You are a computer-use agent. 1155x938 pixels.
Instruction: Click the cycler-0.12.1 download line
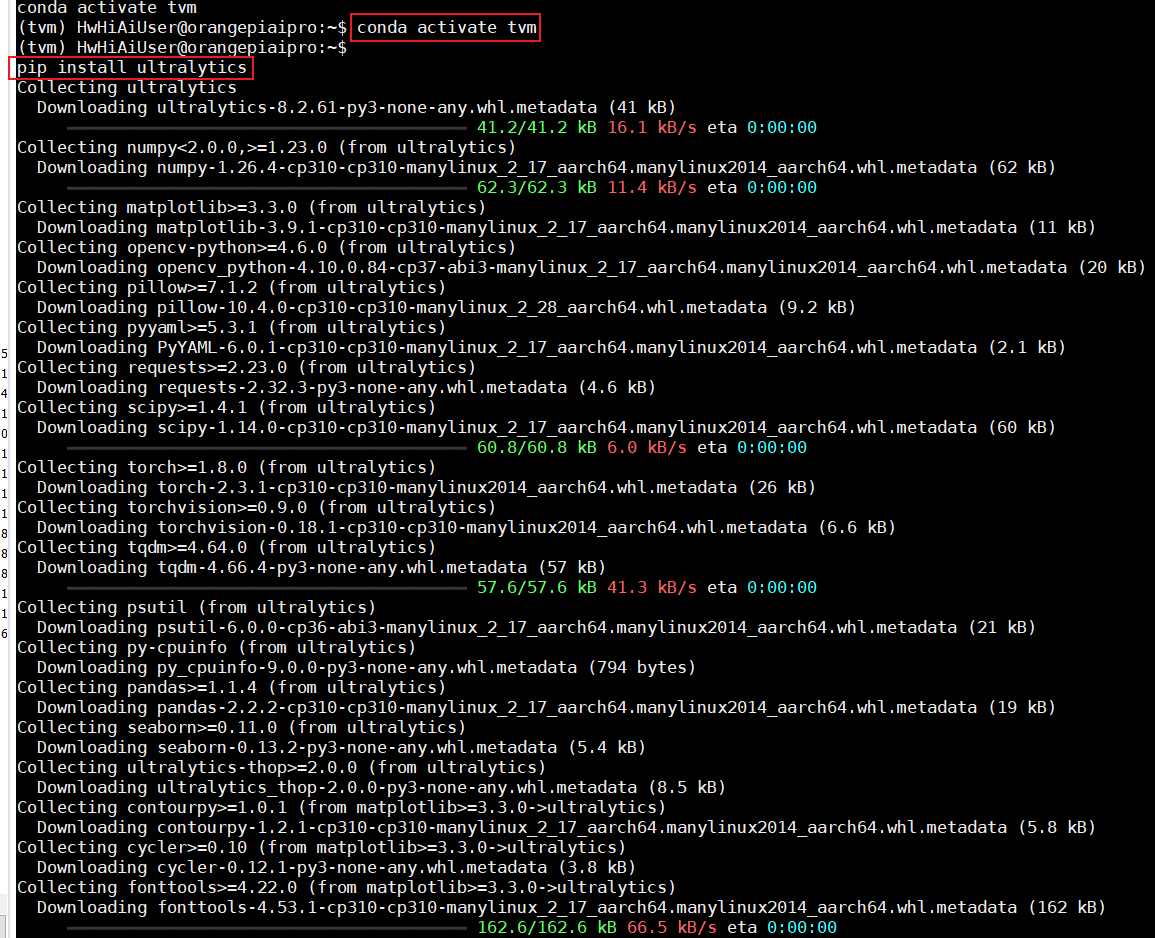click(336, 867)
